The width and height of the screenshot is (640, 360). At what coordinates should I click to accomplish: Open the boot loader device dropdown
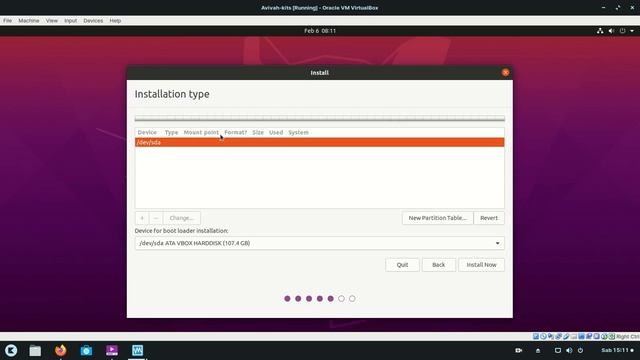click(320, 243)
